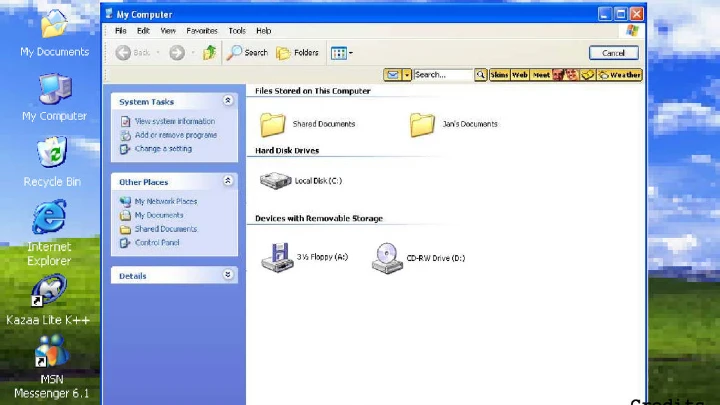Collapse the Other Places panel
Screen dimensions: 720x405
pyautogui.click(x=228, y=181)
